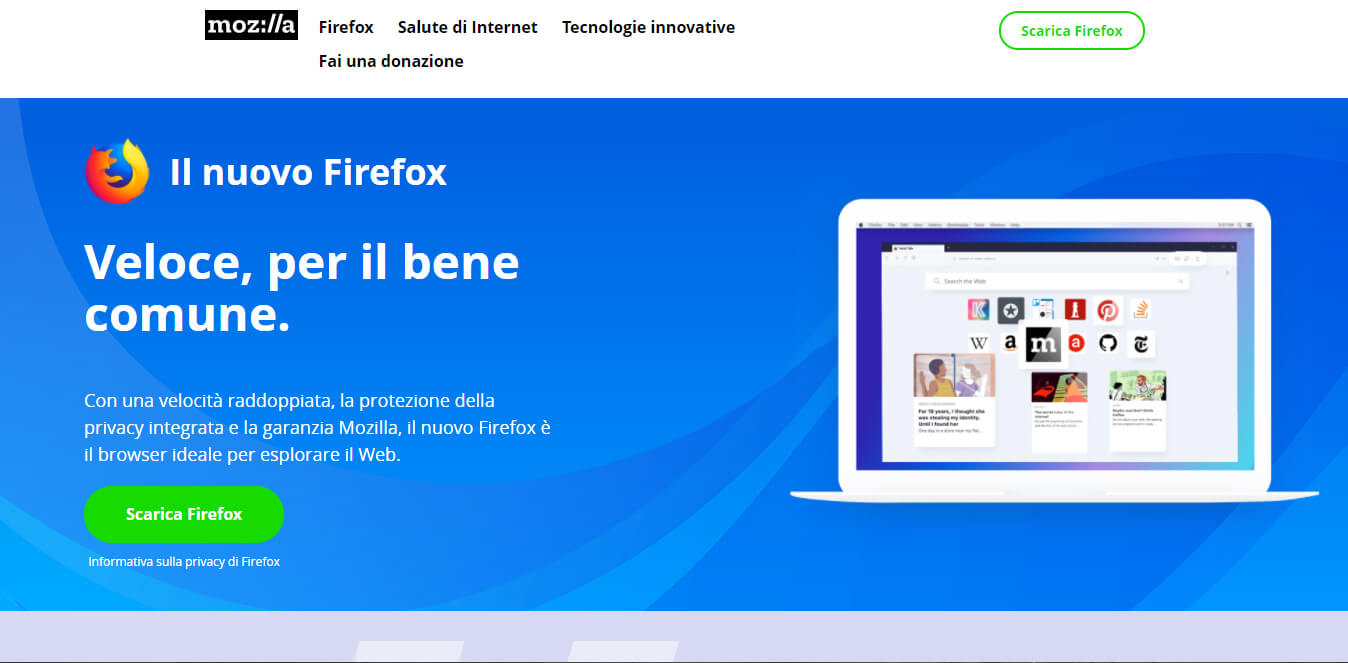The image size is (1348, 663).
Task: Click the star circle tile in laptop image
Action: (x=1011, y=310)
